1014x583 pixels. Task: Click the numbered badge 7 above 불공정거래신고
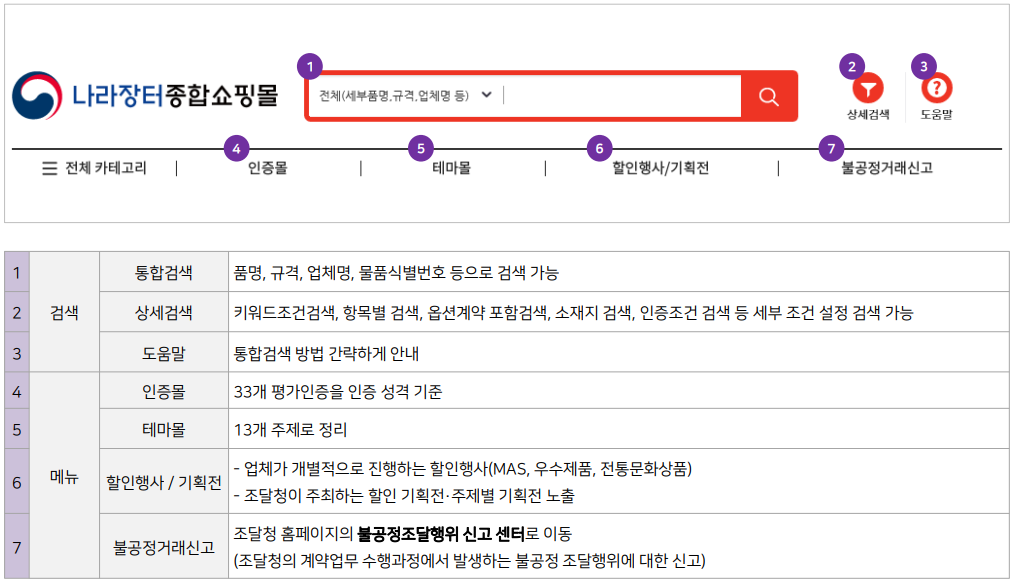tap(829, 150)
